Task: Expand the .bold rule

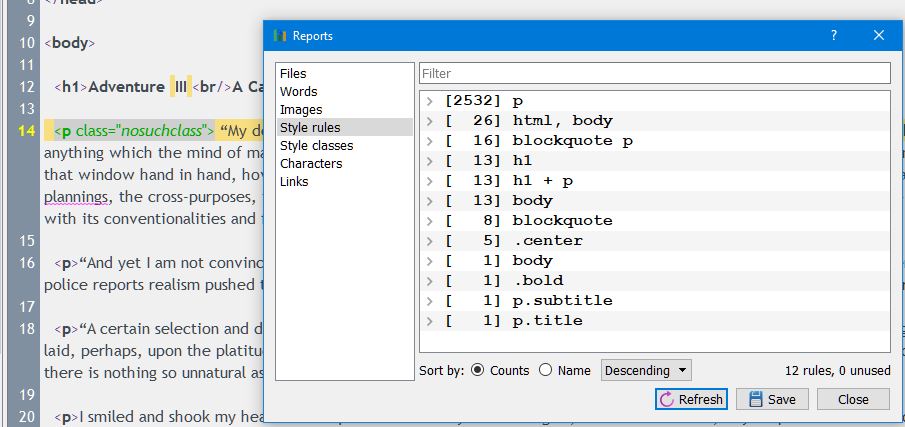Action: (429, 280)
